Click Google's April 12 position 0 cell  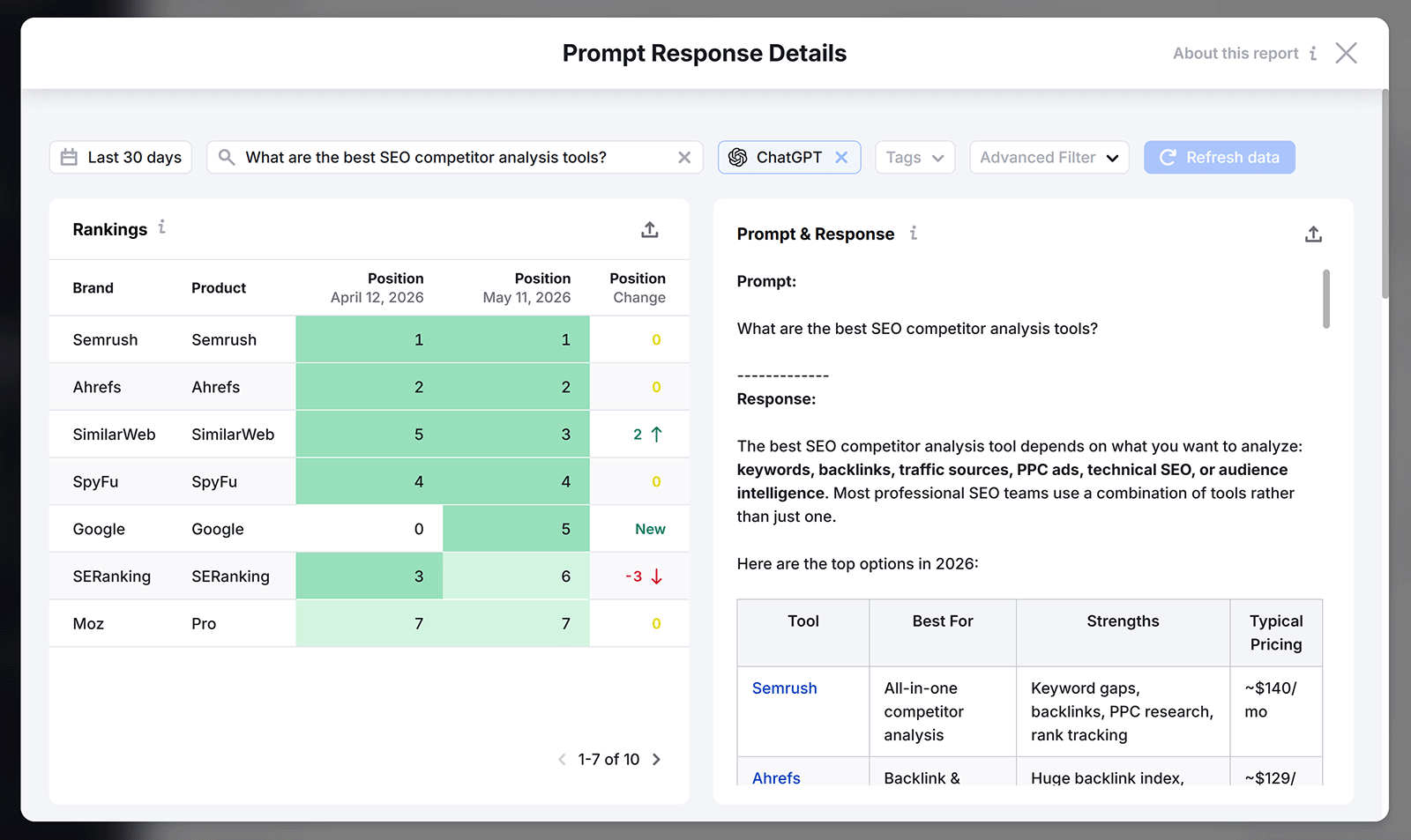click(x=370, y=529)
